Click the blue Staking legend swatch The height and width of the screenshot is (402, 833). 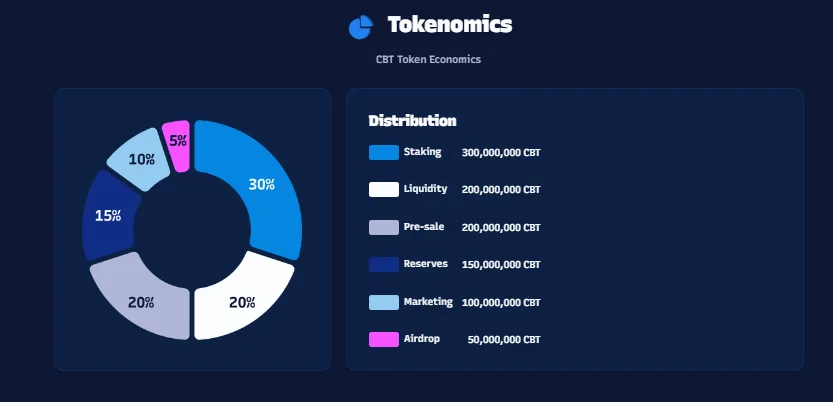click(384, 152)
